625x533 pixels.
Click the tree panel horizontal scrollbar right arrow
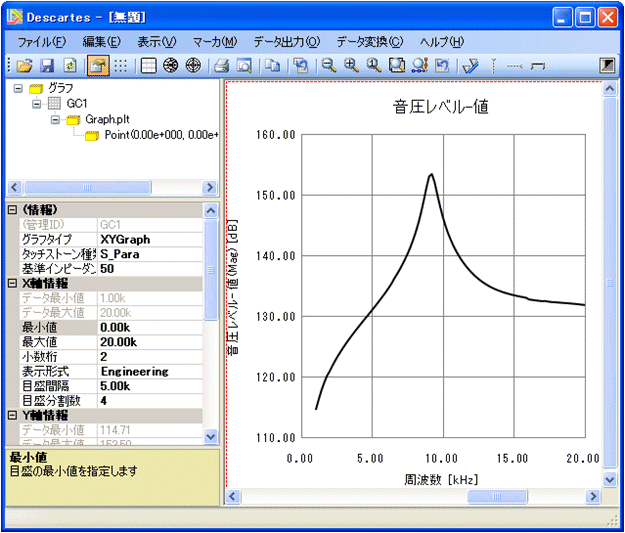coord(210,187)
